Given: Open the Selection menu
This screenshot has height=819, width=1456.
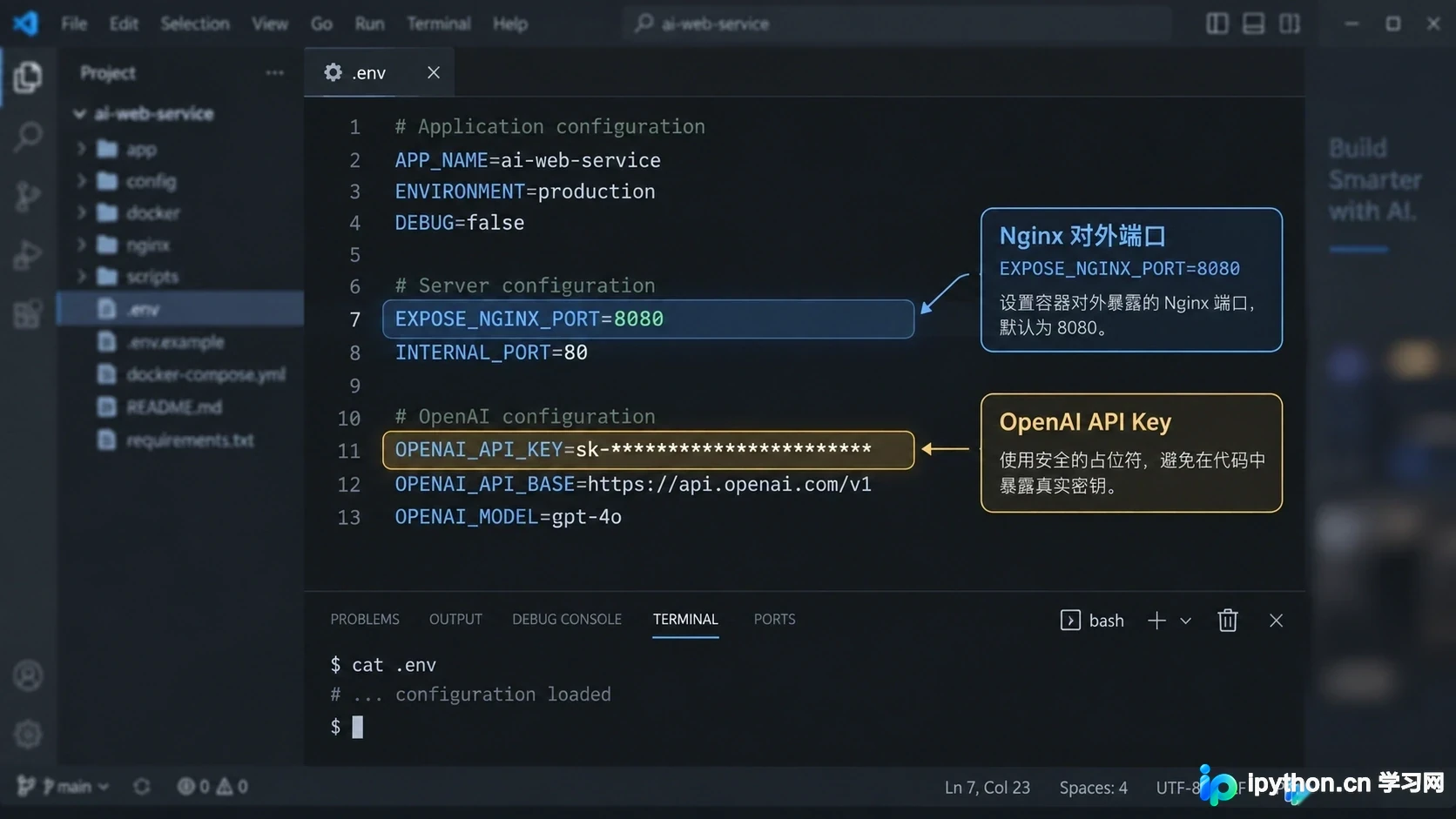Looking at the screenshot, I should 194,23.
